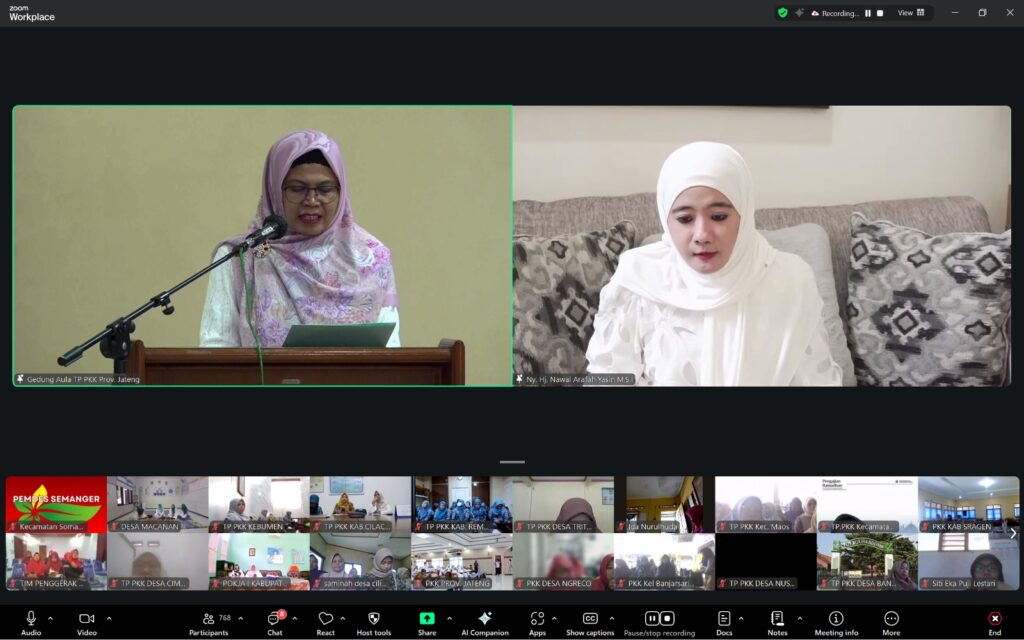1024x640 pixels.
Task: Stop the recording from the bottom toolbar
Action: tap(667, 618)
